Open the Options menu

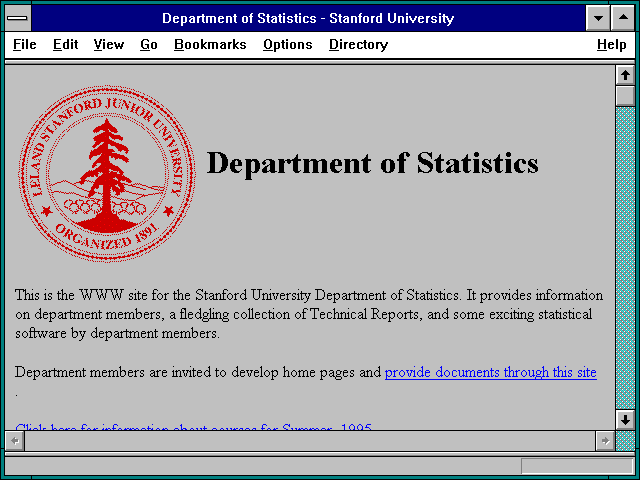288,44
